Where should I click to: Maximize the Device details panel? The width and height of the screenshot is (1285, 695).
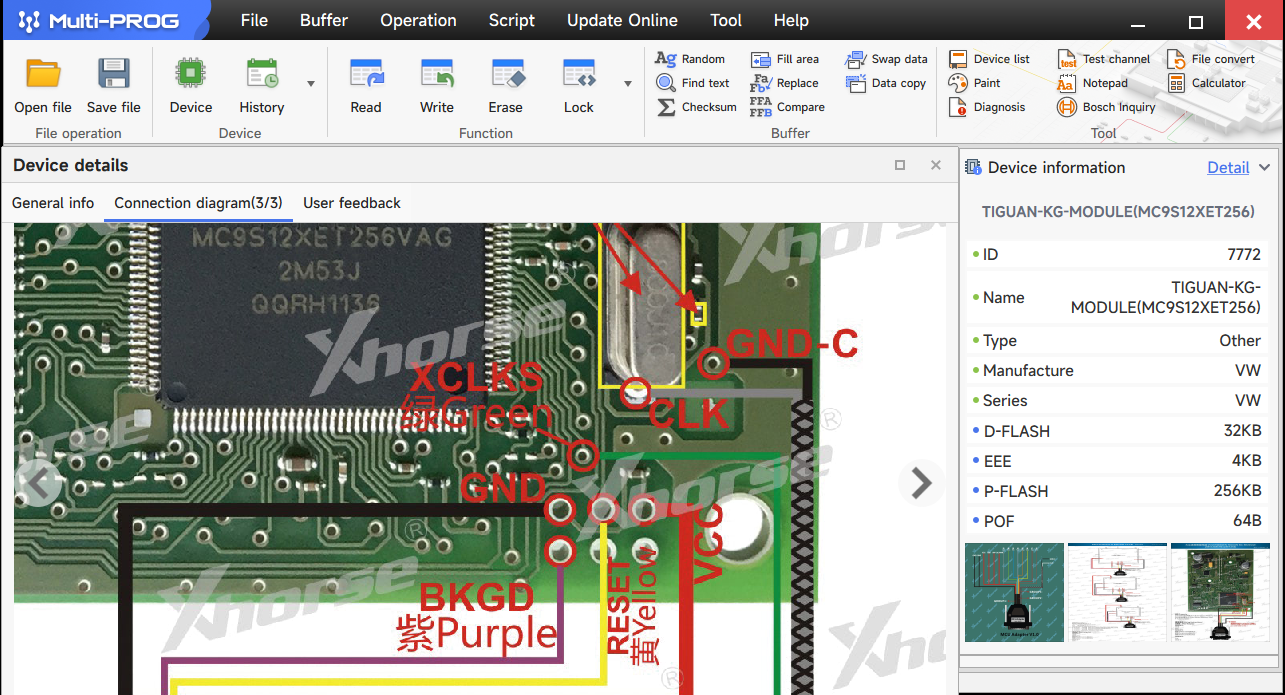point(900,165)
